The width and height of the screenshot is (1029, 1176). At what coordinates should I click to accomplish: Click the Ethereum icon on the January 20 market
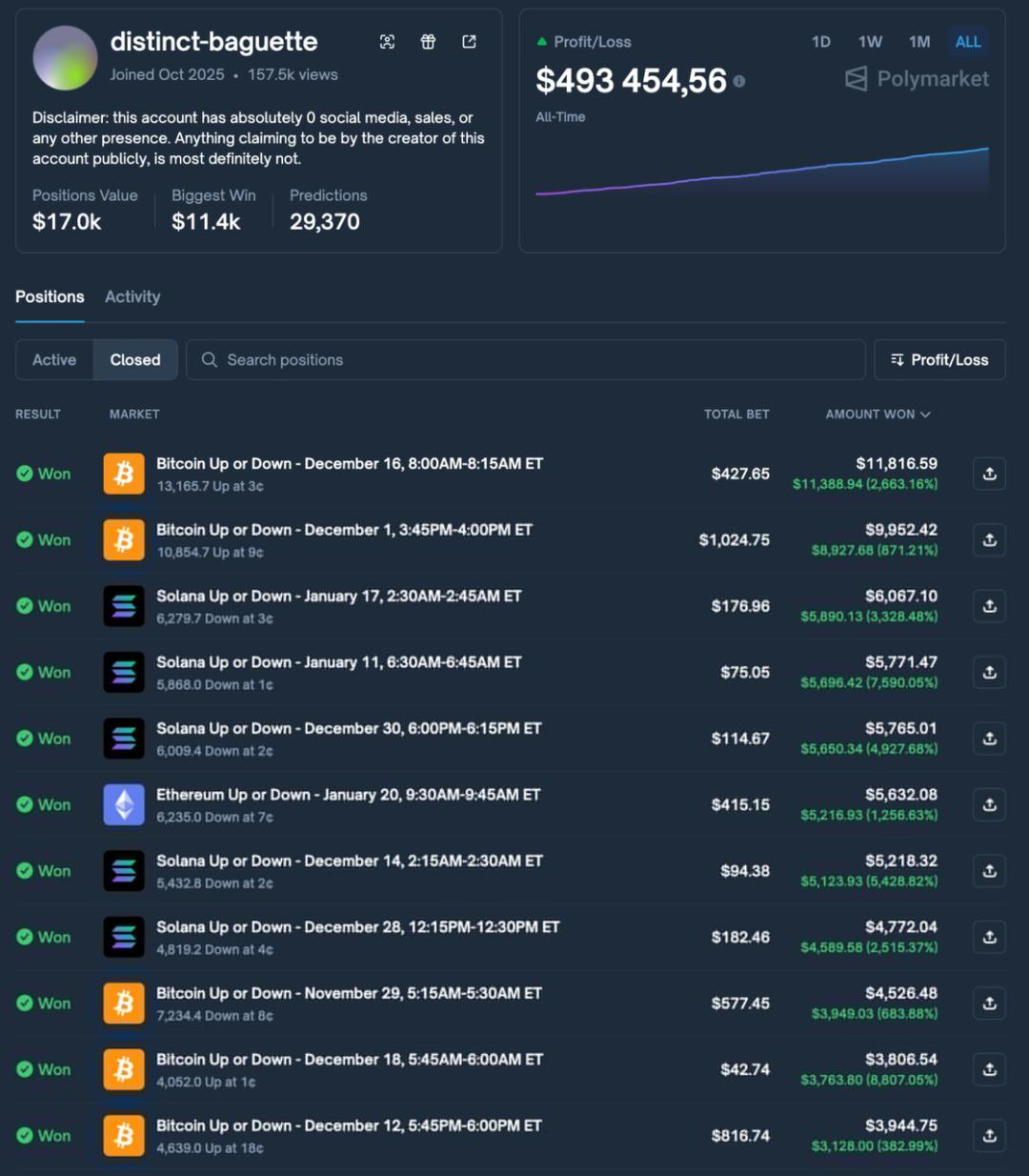pos(123,803)
